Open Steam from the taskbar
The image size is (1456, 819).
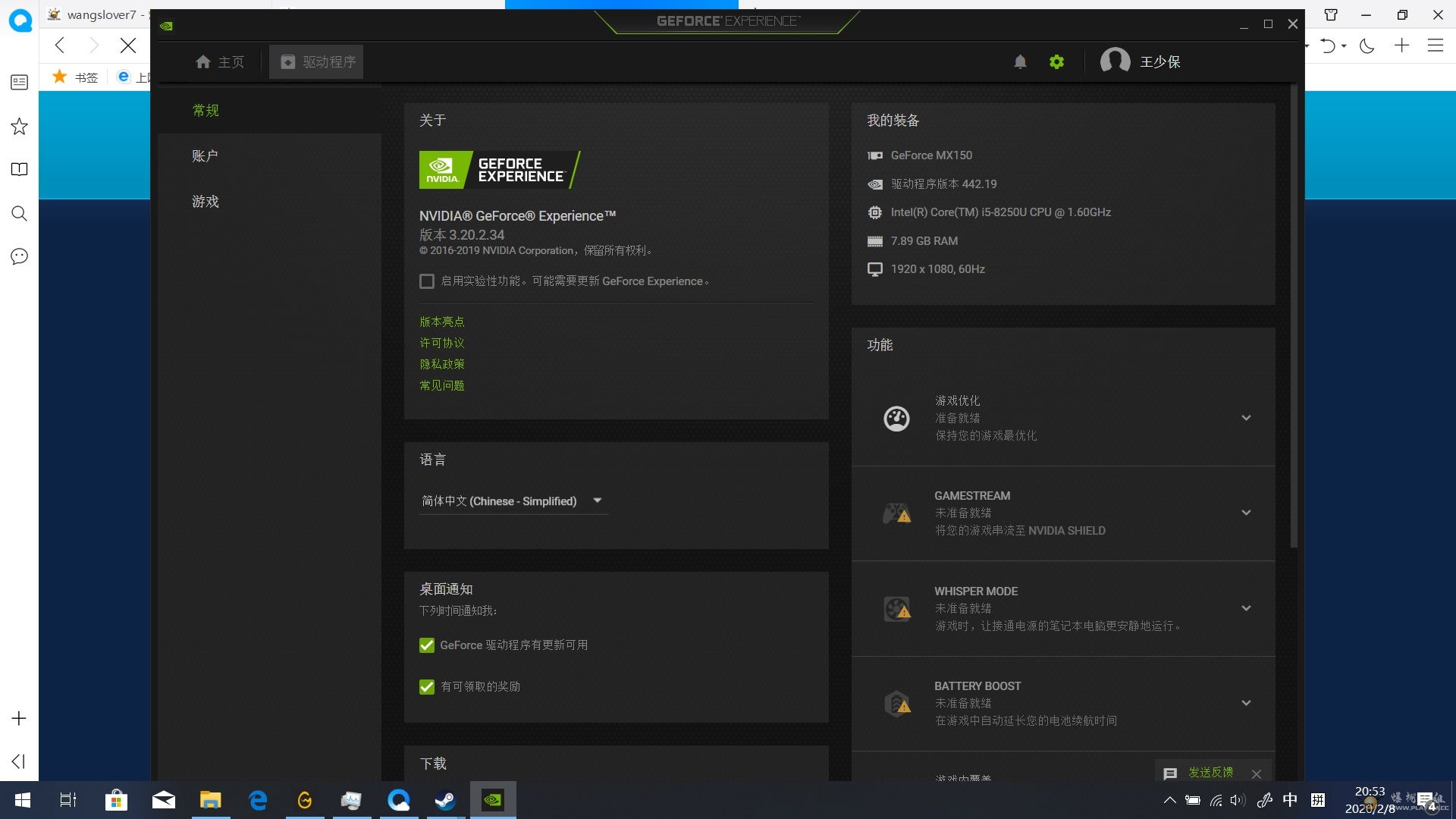click(445, 800)
